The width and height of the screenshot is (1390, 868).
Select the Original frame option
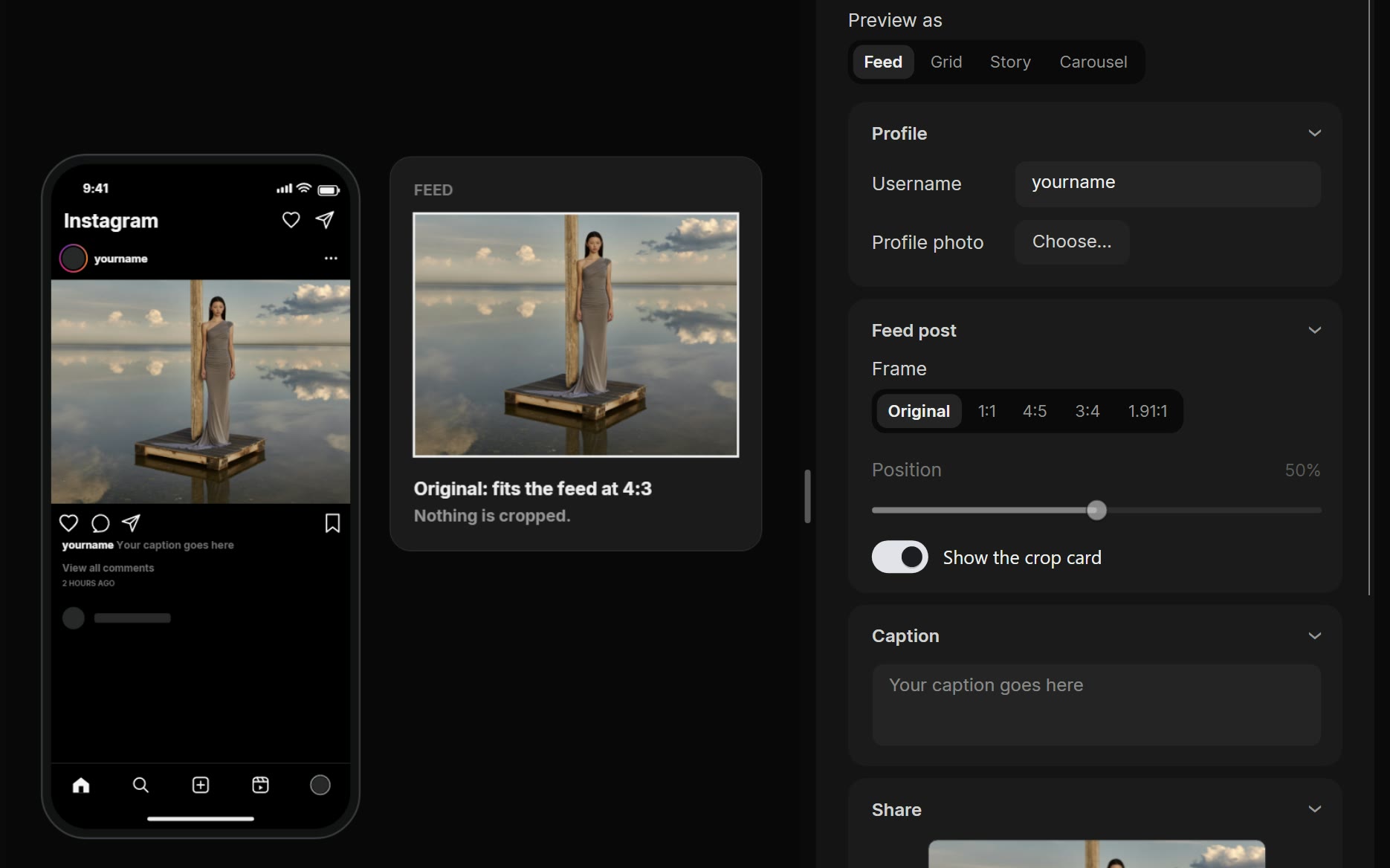tap(919, 411)
